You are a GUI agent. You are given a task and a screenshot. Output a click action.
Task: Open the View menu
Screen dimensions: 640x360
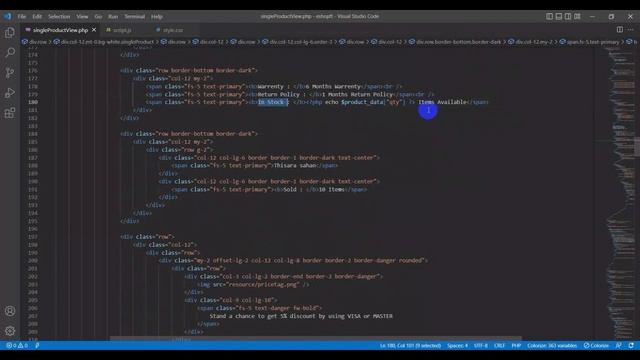(x=82, y=16)
